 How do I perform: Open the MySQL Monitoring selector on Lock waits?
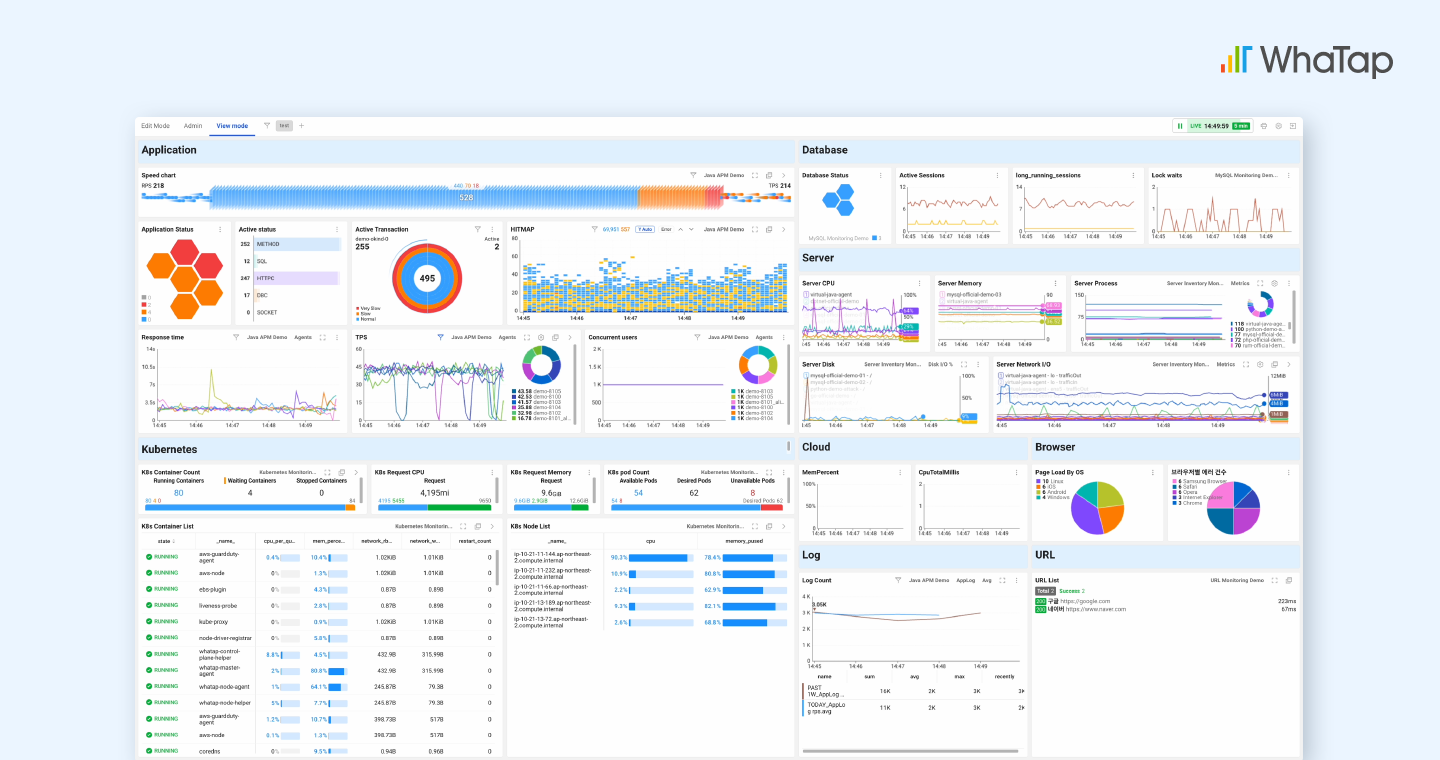[1246, 175]
